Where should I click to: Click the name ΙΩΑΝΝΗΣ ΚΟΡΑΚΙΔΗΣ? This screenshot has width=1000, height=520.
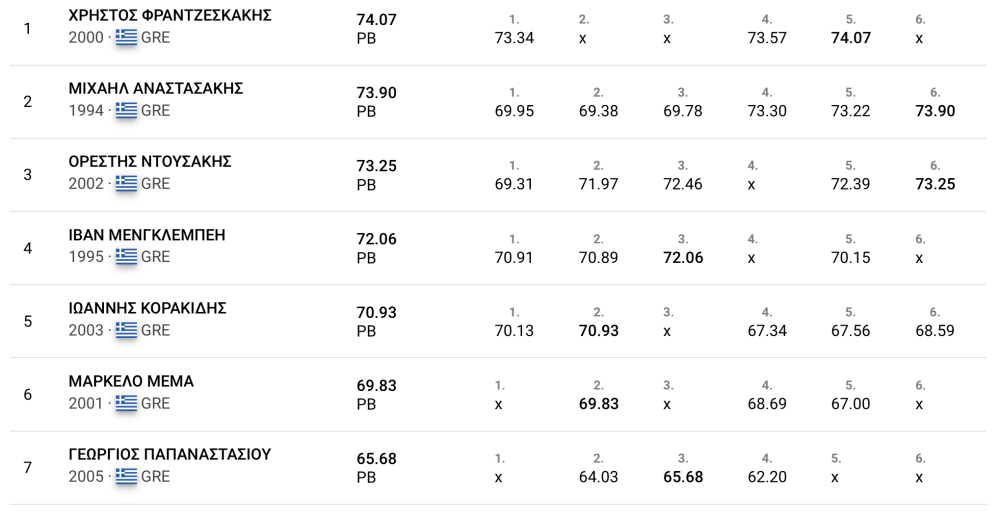click(147, 308)
